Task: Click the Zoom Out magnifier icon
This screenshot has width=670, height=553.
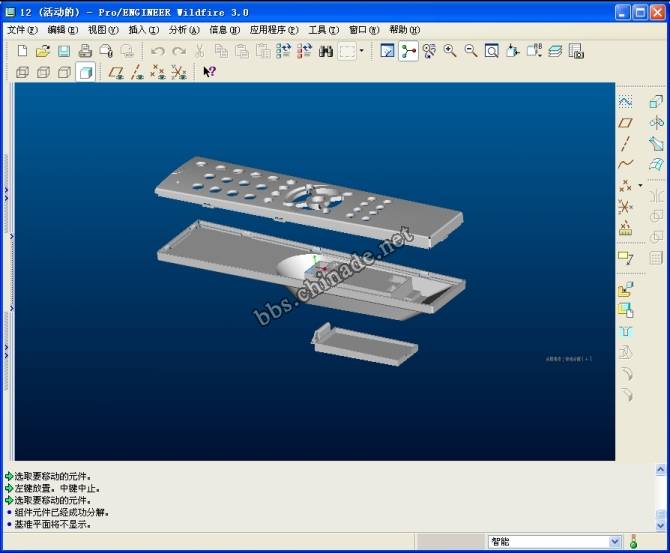Action: pyautogui.click(x=470, y=51)
